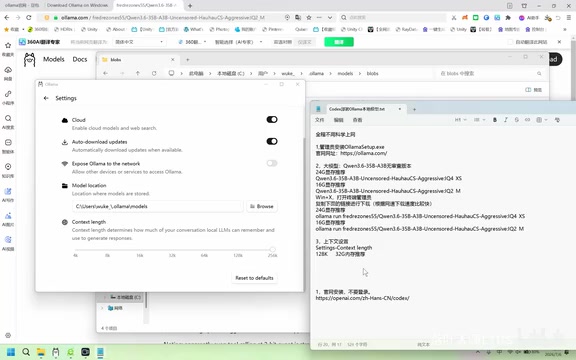Open table dropdown in Notepad toolbar
Viewport: 576px width, 360px height.
click(x=541, y=120)
